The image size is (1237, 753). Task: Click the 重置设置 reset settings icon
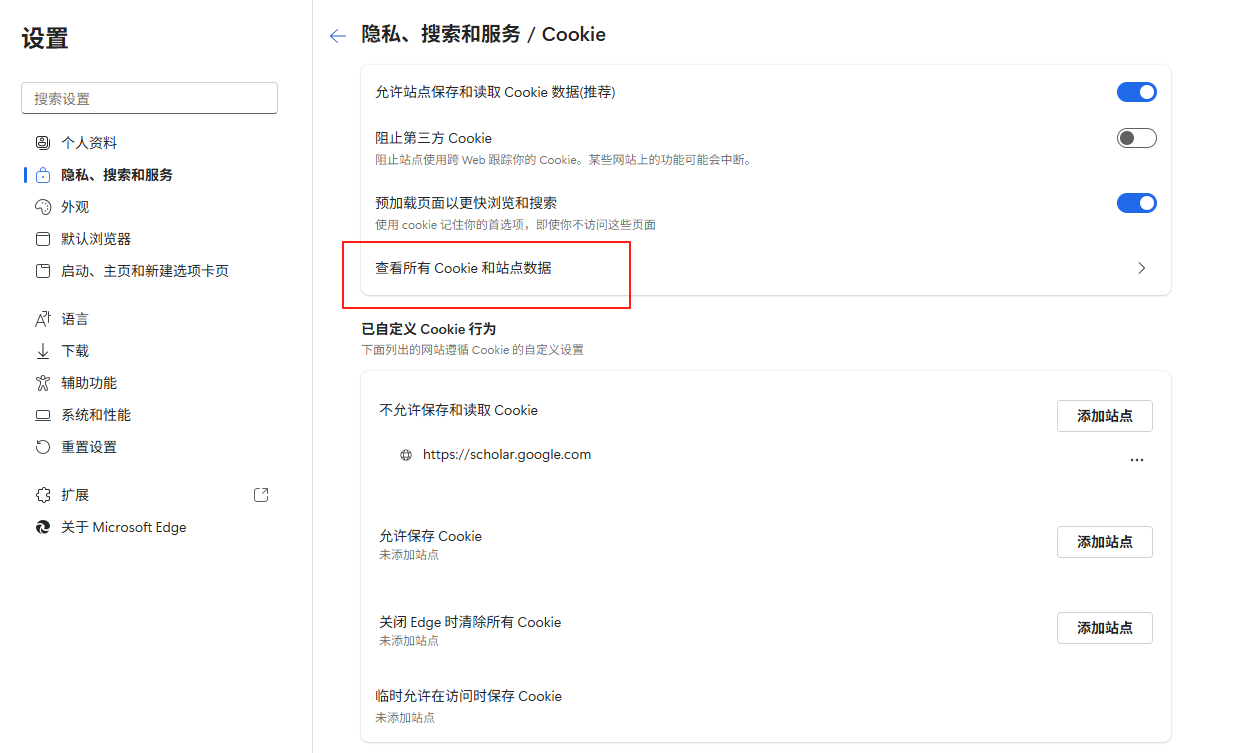click(42, 446)
